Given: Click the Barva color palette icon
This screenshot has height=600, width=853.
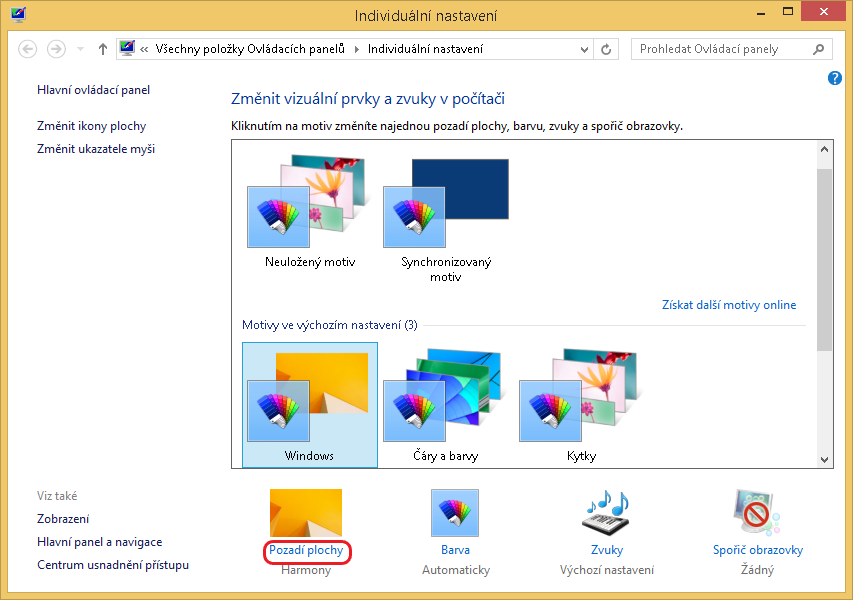Looking at the screenshot, I should click(455, 513).
